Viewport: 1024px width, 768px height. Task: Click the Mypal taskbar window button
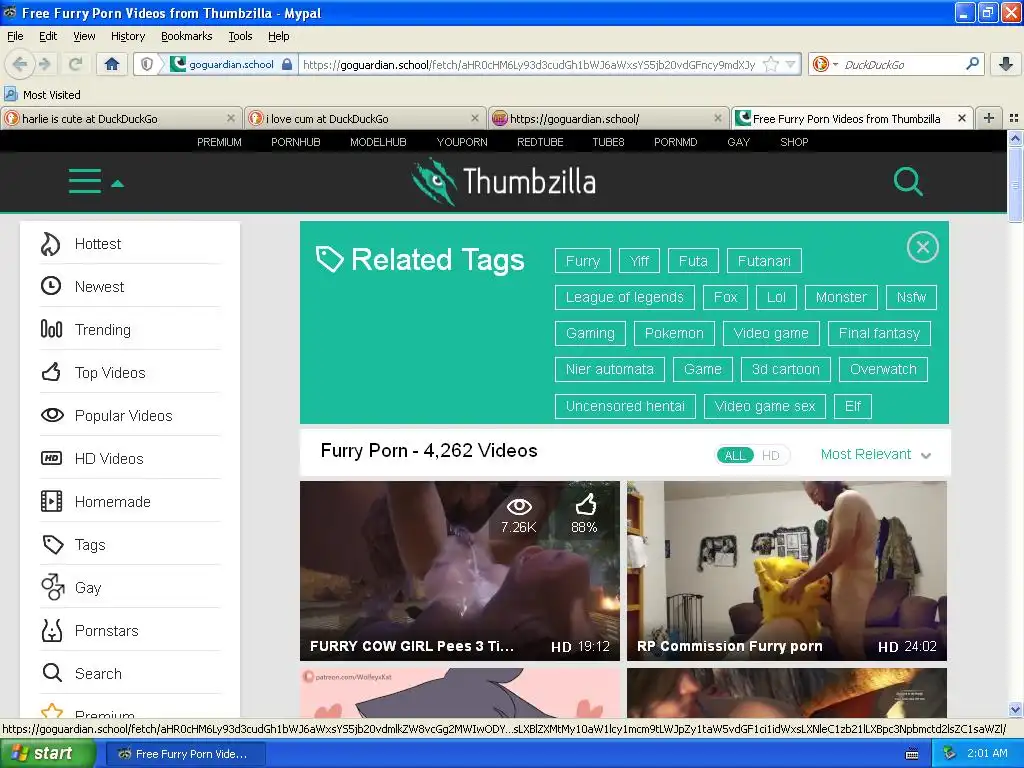[185, 754]
